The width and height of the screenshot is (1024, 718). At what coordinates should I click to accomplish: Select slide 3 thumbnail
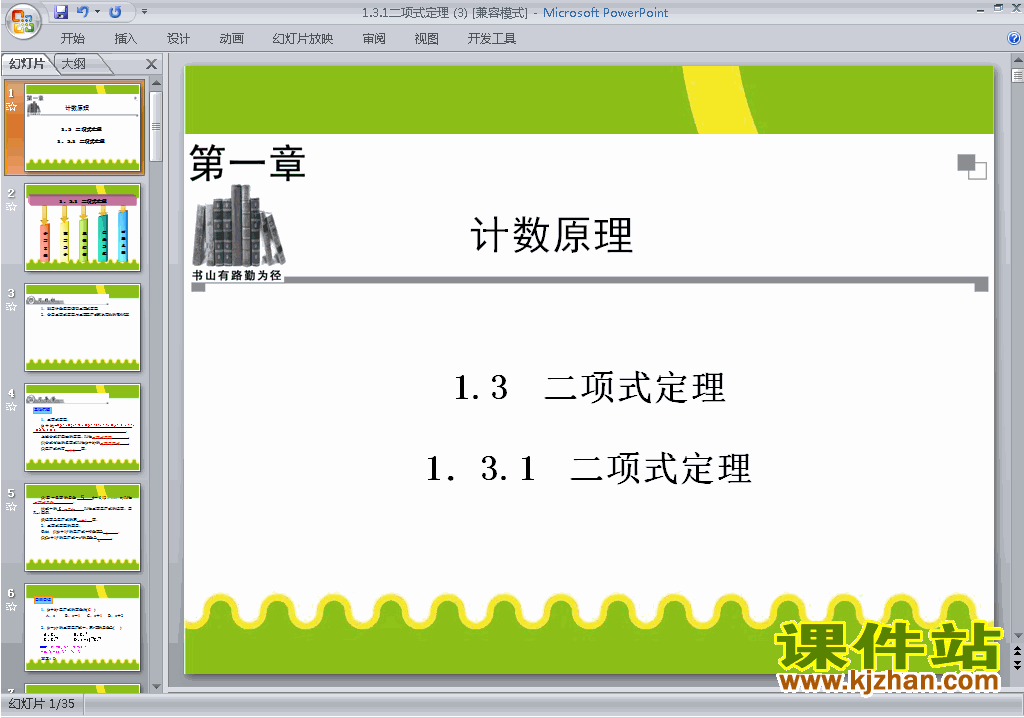tap(82, 327)
